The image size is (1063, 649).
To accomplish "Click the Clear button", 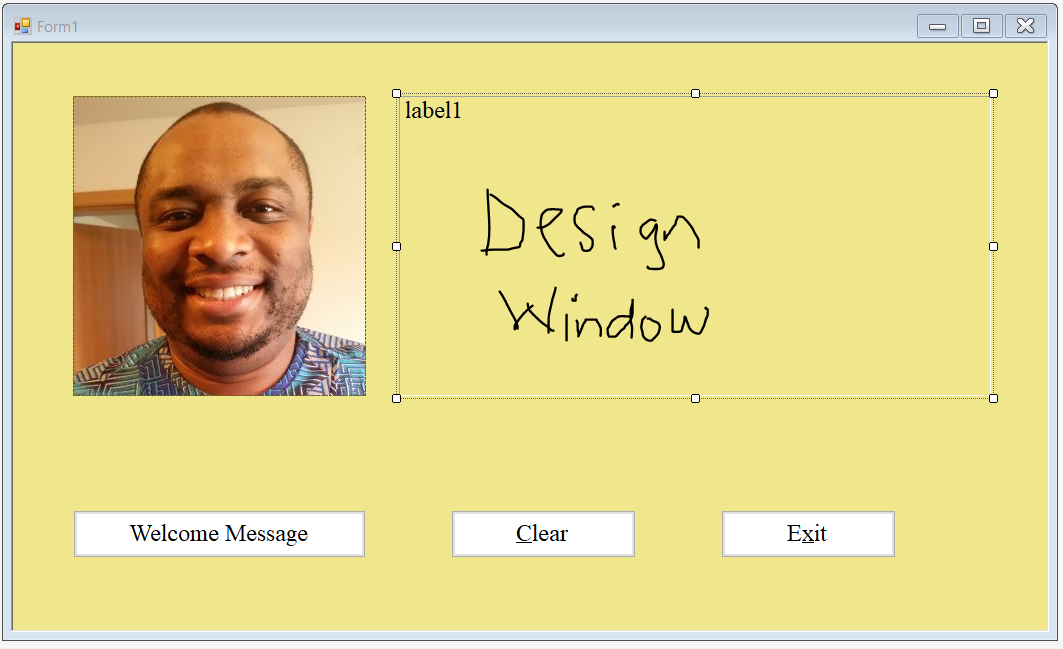I will tap(543, 534).
